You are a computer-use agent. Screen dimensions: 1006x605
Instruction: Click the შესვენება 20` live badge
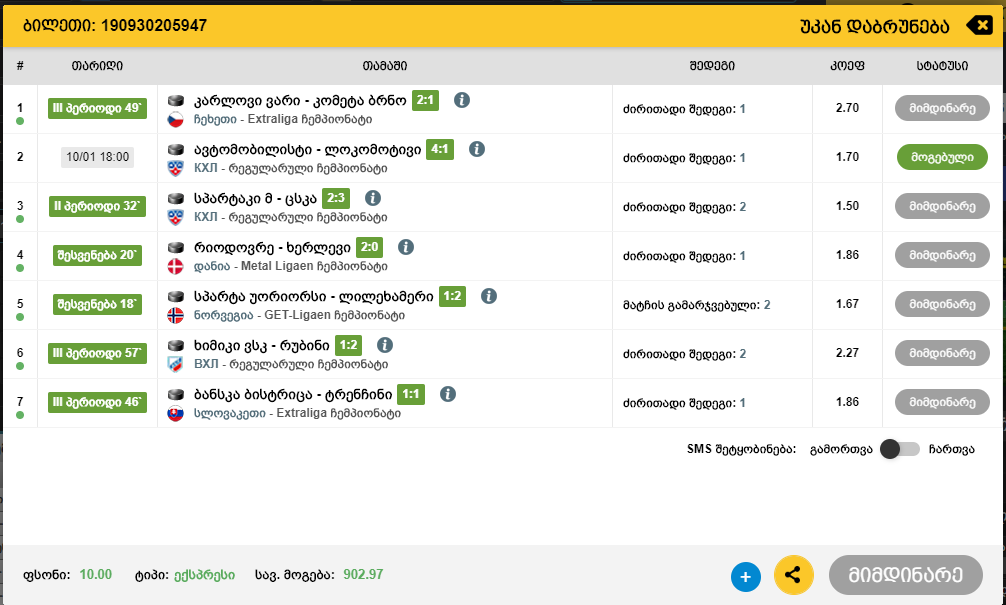click(x=98, y=255)
